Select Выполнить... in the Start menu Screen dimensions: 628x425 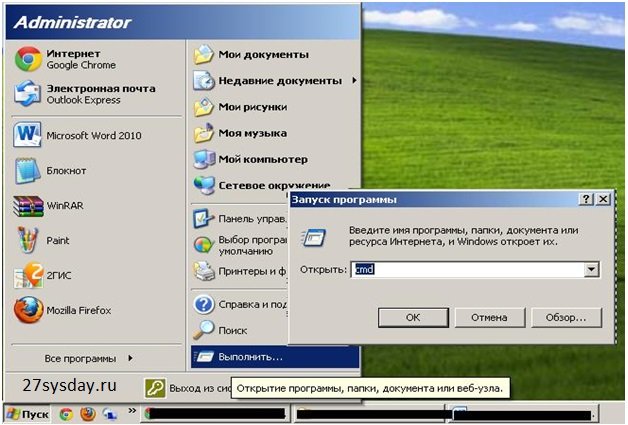(x=251, y=356)
